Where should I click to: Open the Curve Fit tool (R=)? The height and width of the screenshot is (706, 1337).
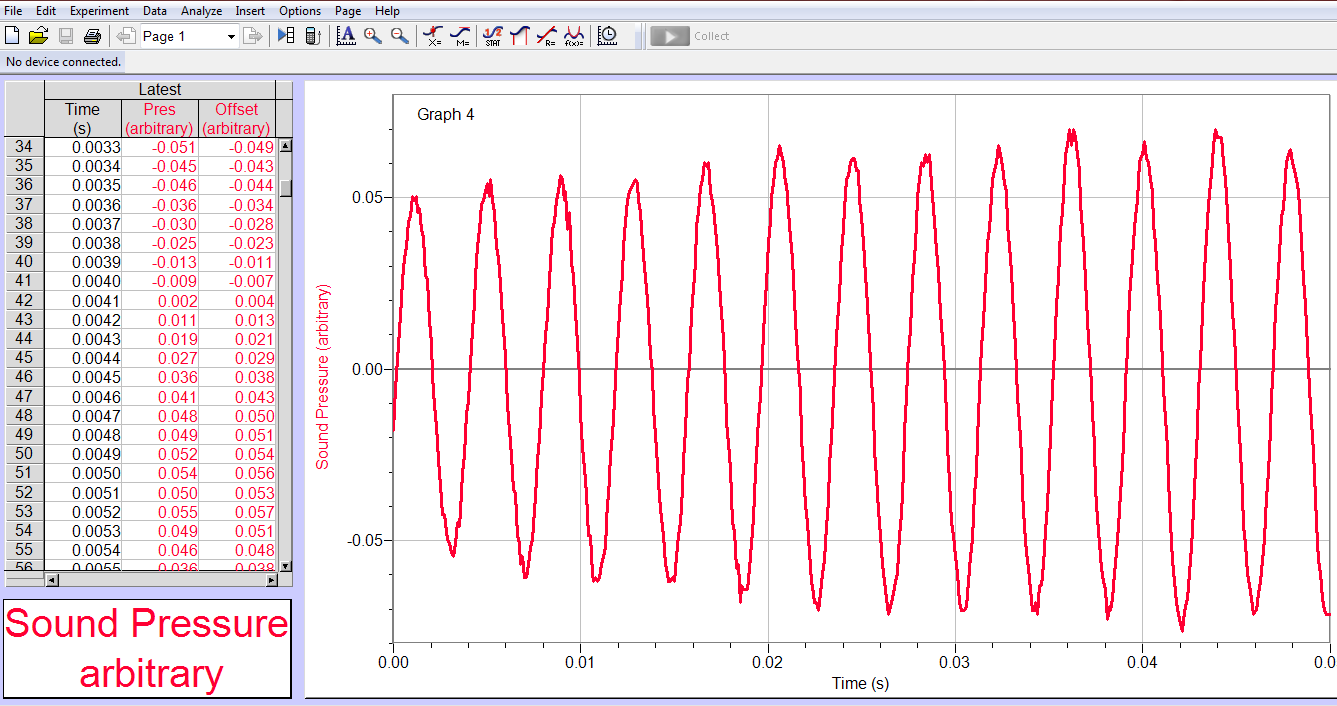coord(548,35)
